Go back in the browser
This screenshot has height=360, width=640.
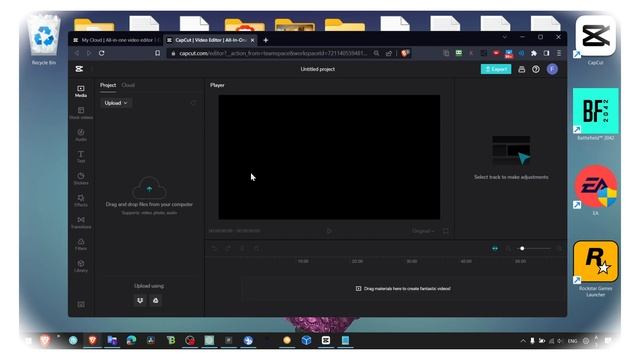tap(76, 53)
